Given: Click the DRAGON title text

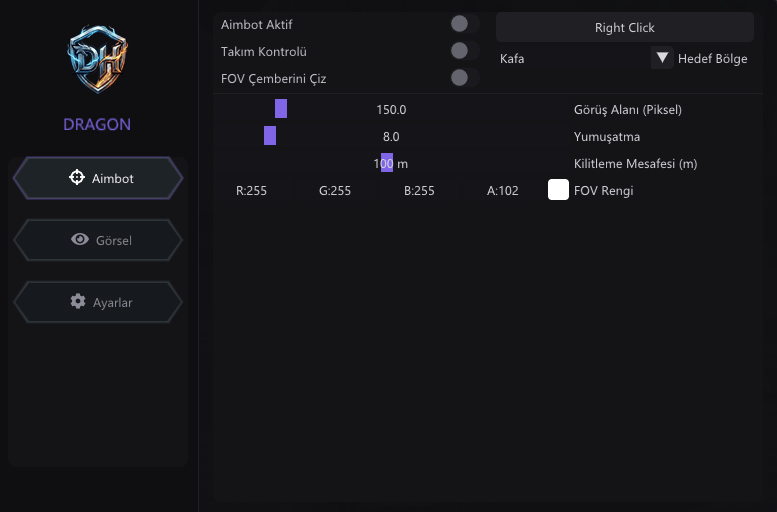Looking at the screenshot, I should click(97, 124).
